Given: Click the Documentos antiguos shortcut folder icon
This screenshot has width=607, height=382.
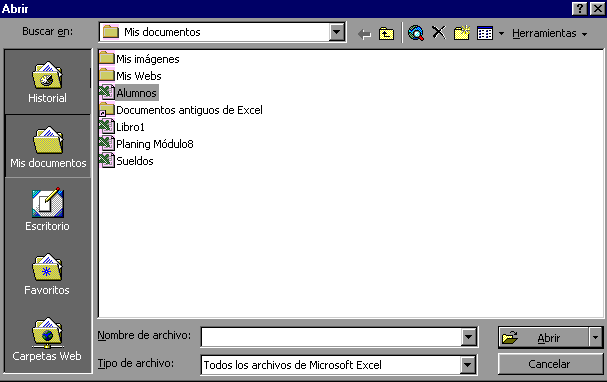Looking at the screenshot, I should (107, 110).
